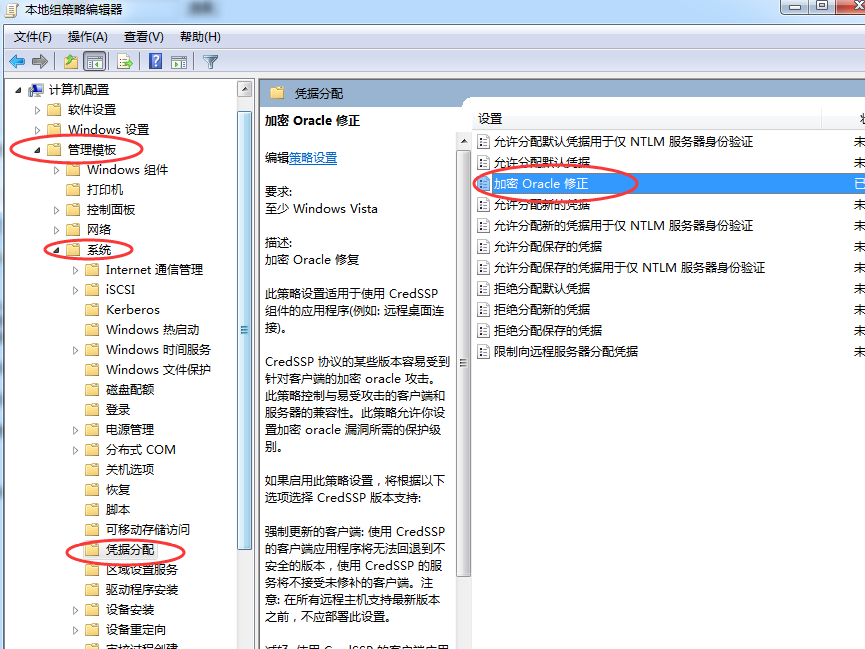
Task: Click the Filter funnel icon
Action: point(211,61)
